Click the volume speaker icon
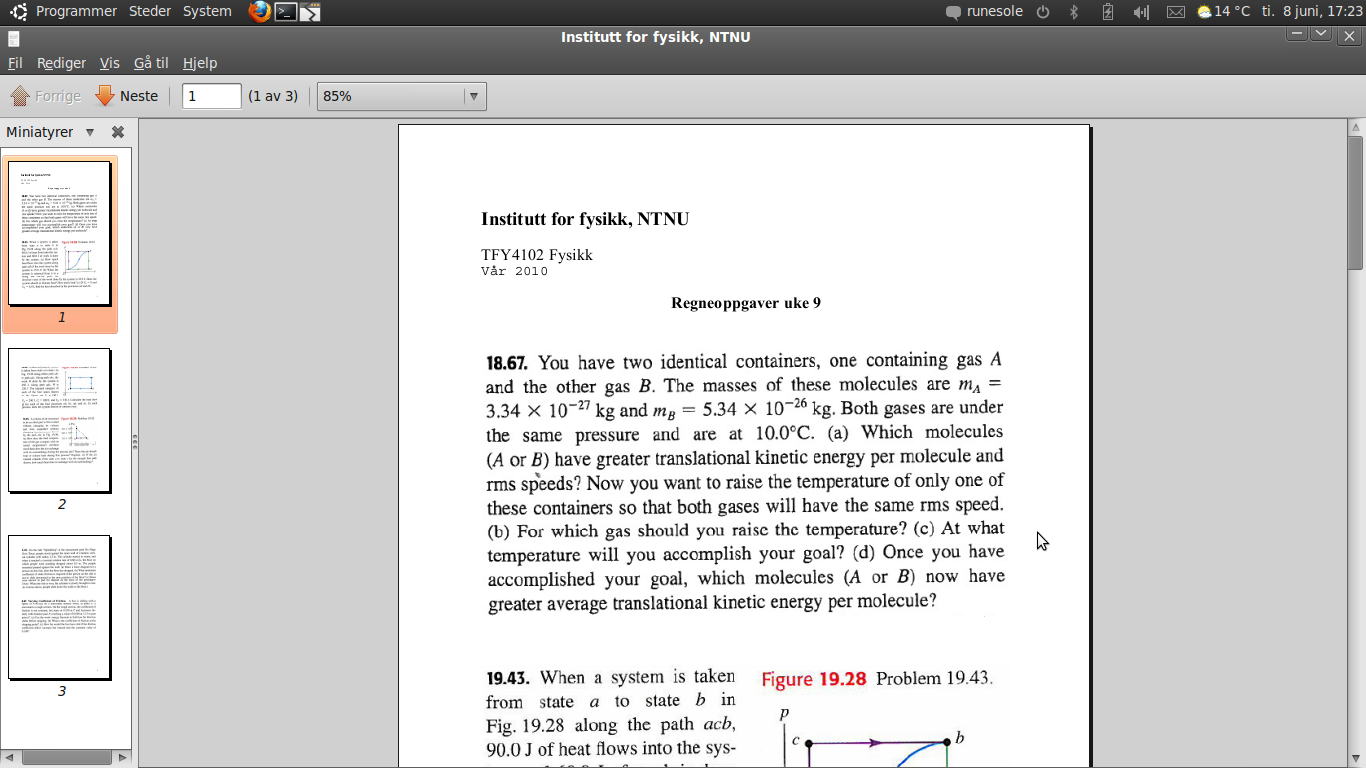 tap(1141, 12)
